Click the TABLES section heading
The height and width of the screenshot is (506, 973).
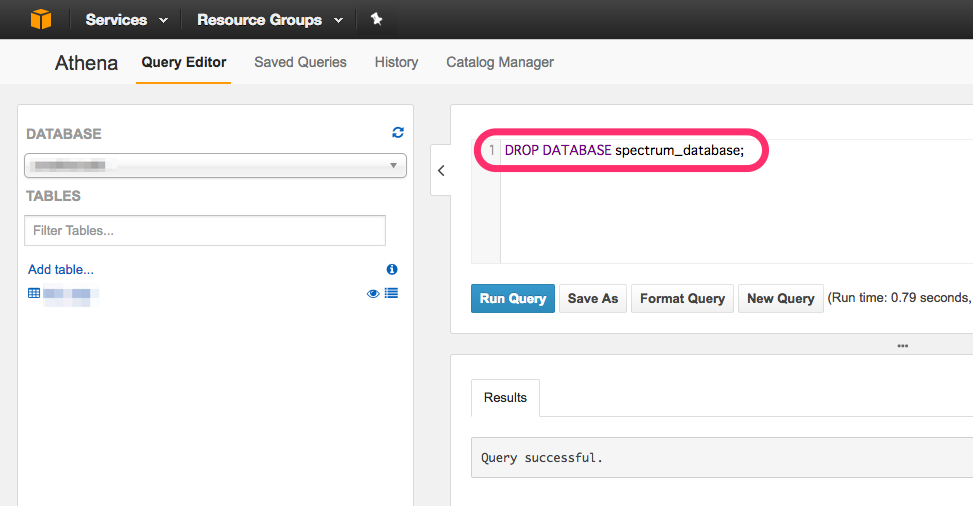53,196
